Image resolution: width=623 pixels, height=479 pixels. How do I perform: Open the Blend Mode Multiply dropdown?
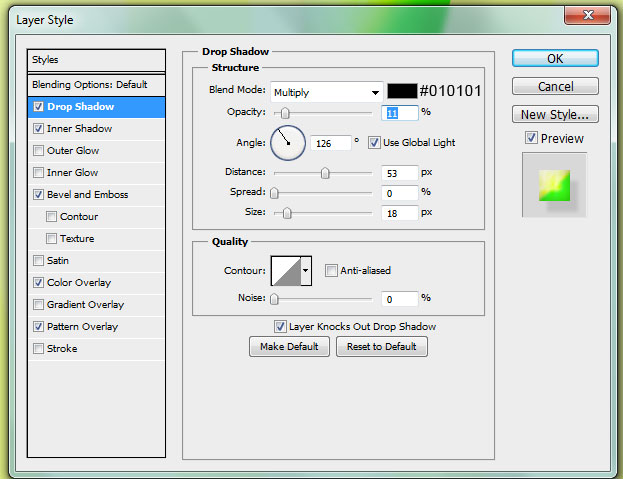pyautogui.click(x=326, y=92)
